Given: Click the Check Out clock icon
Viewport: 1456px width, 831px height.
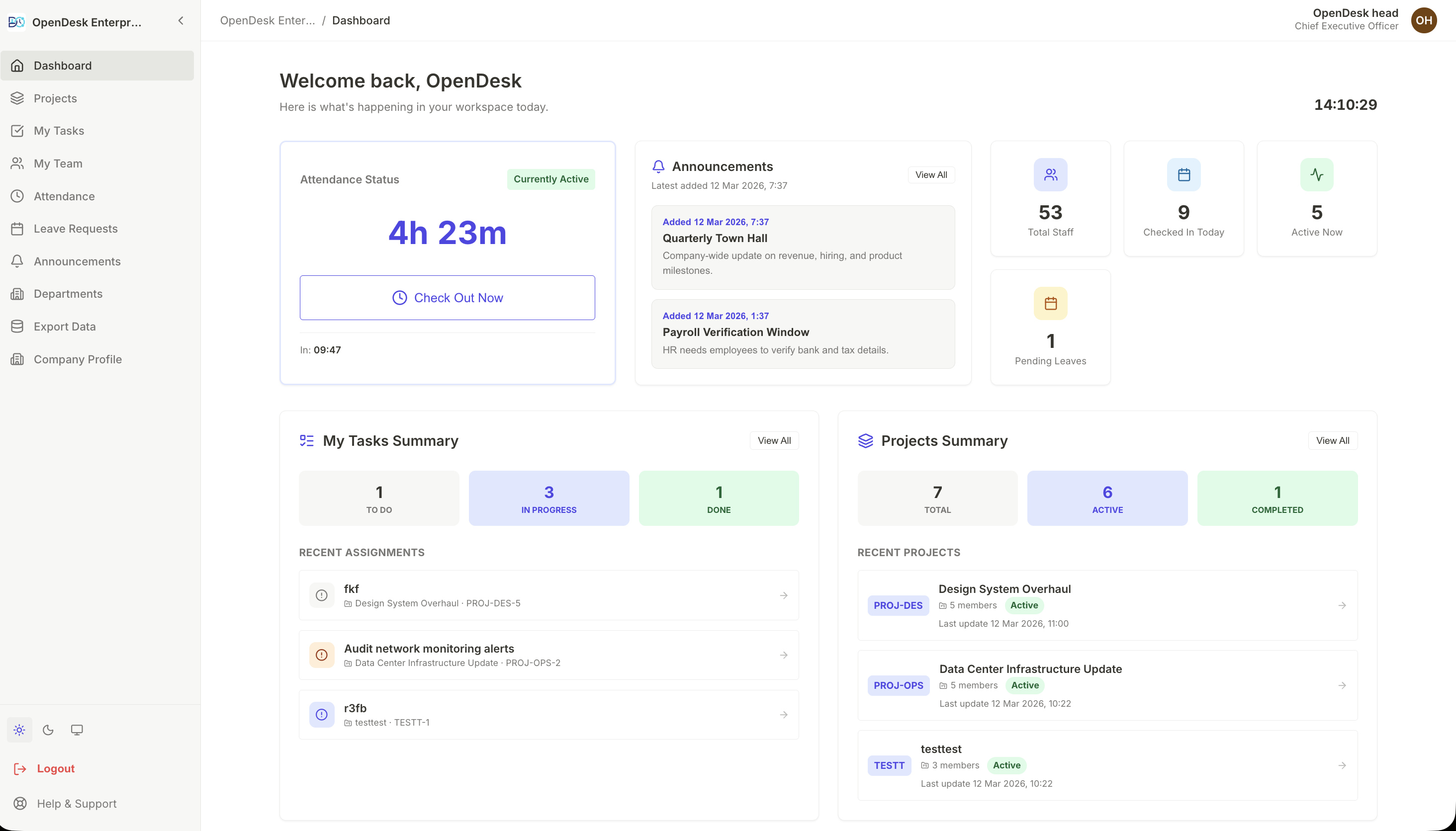Looking at the screenshot, I should (400, 298).
